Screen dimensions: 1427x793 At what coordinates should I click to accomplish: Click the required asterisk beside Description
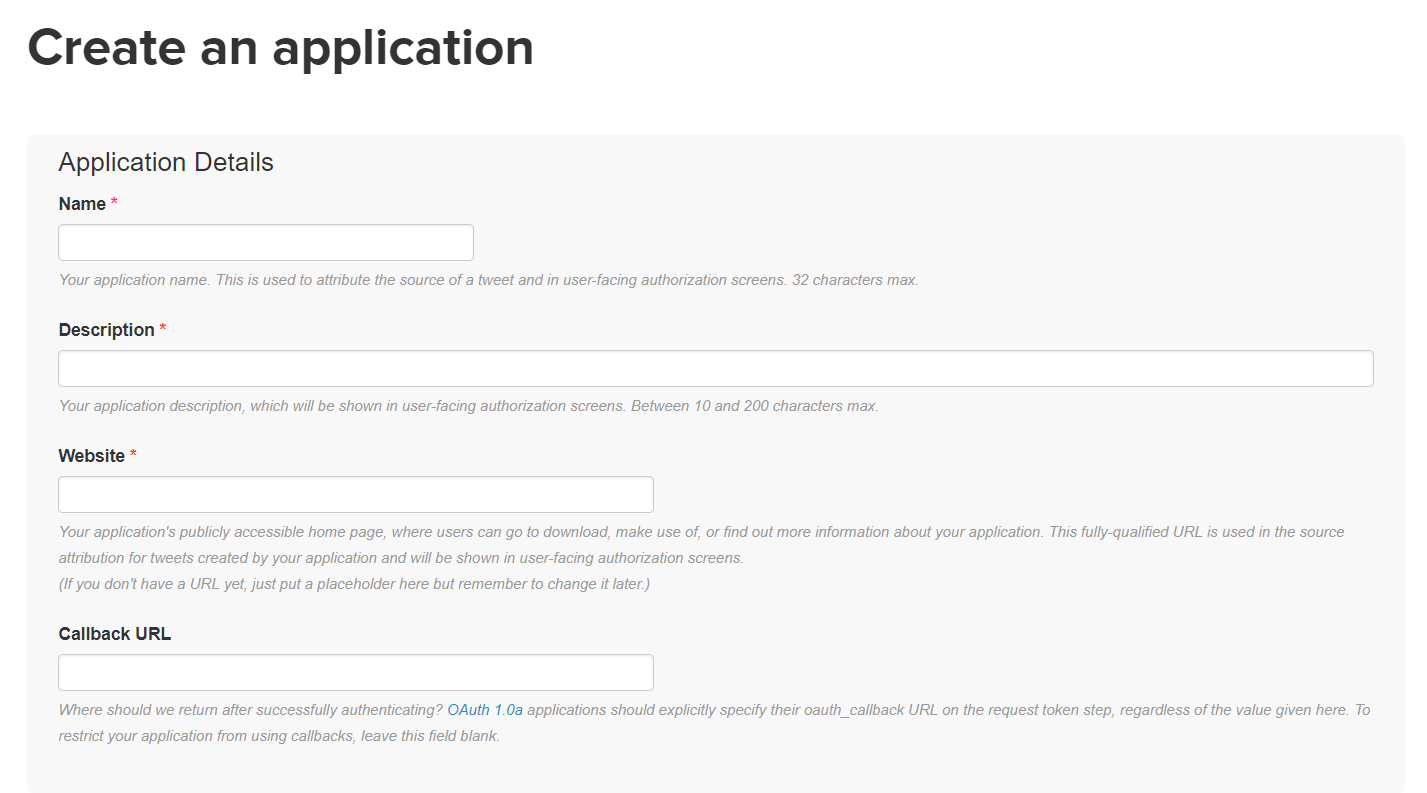[x=163, y=330]
